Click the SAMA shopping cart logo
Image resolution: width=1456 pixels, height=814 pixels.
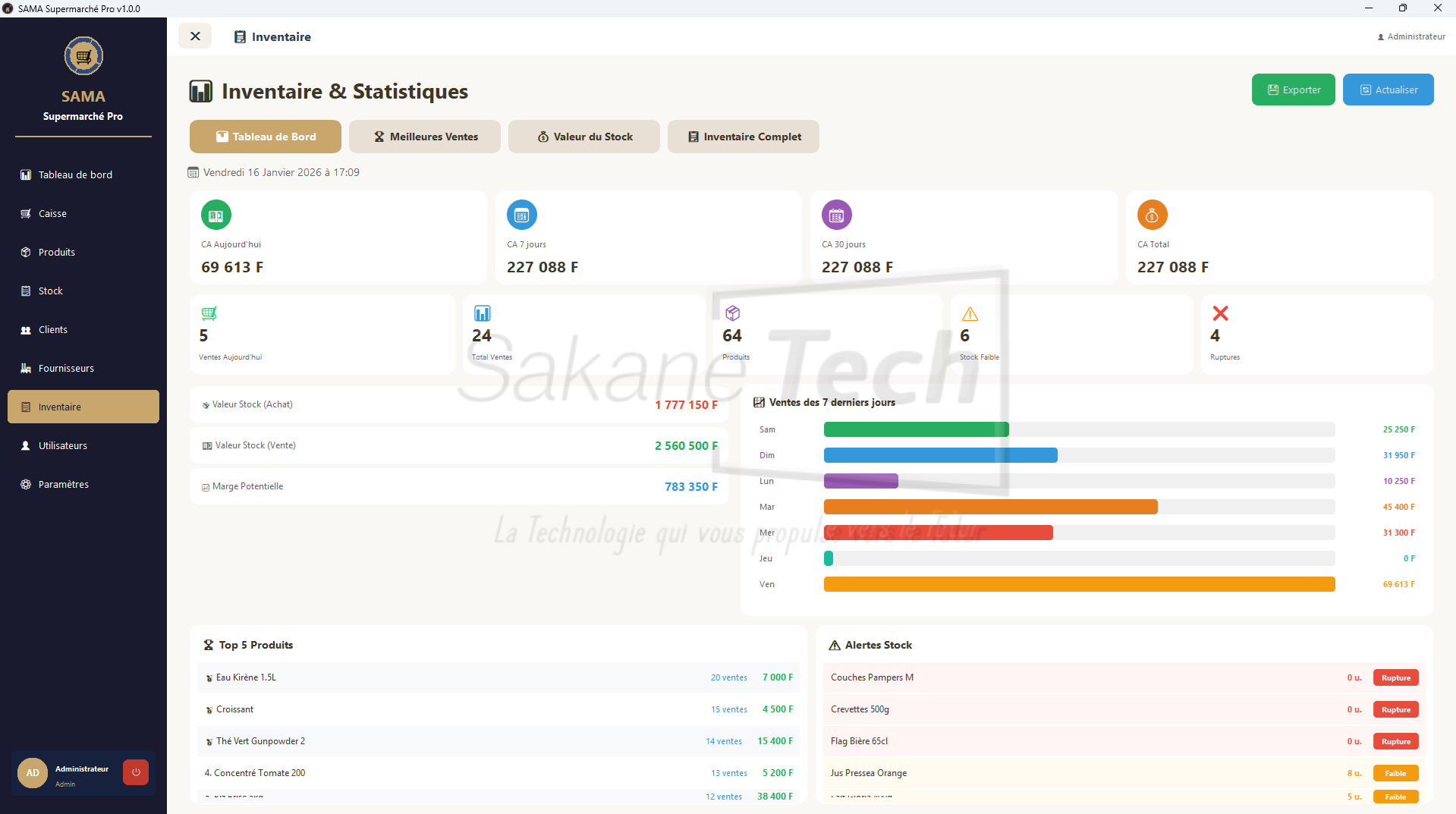(83, 56)
